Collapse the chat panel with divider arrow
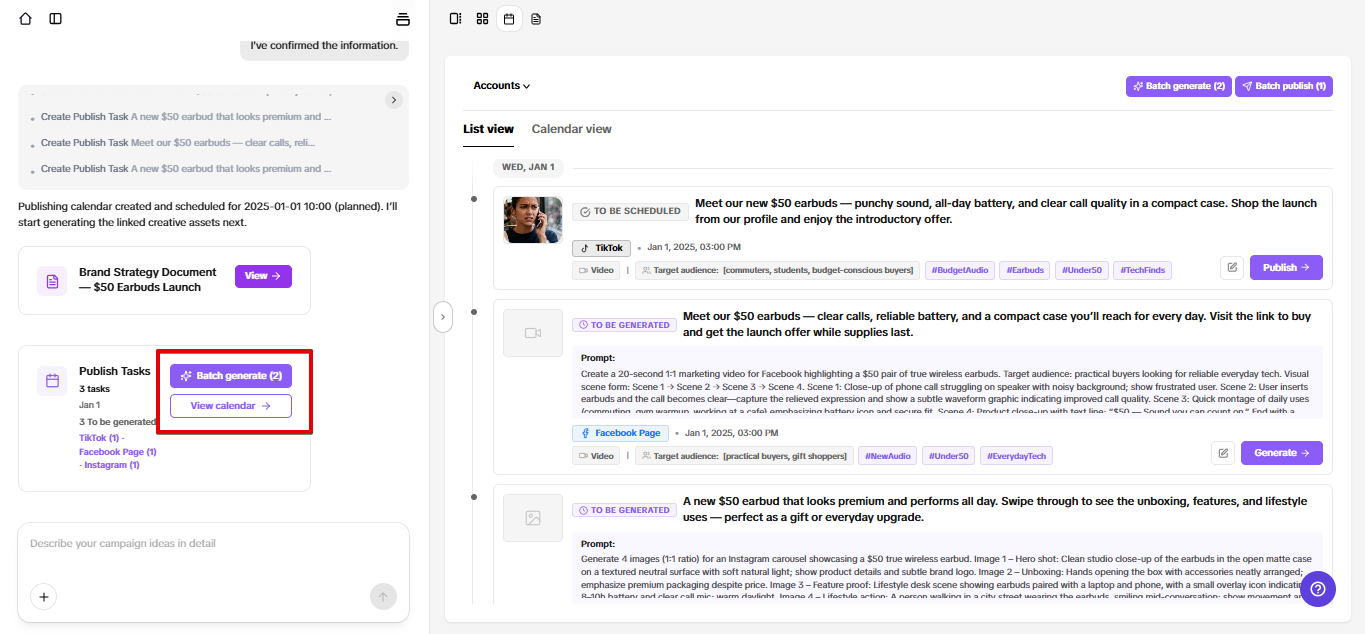 click(x=444, y=317)
